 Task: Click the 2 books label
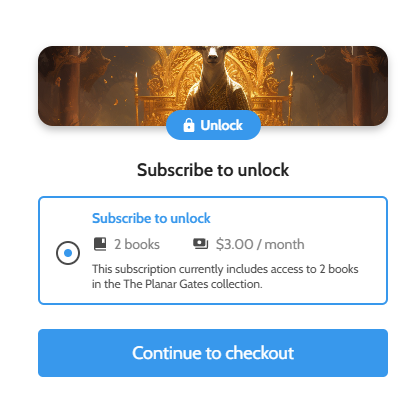(x=137, y=244)
